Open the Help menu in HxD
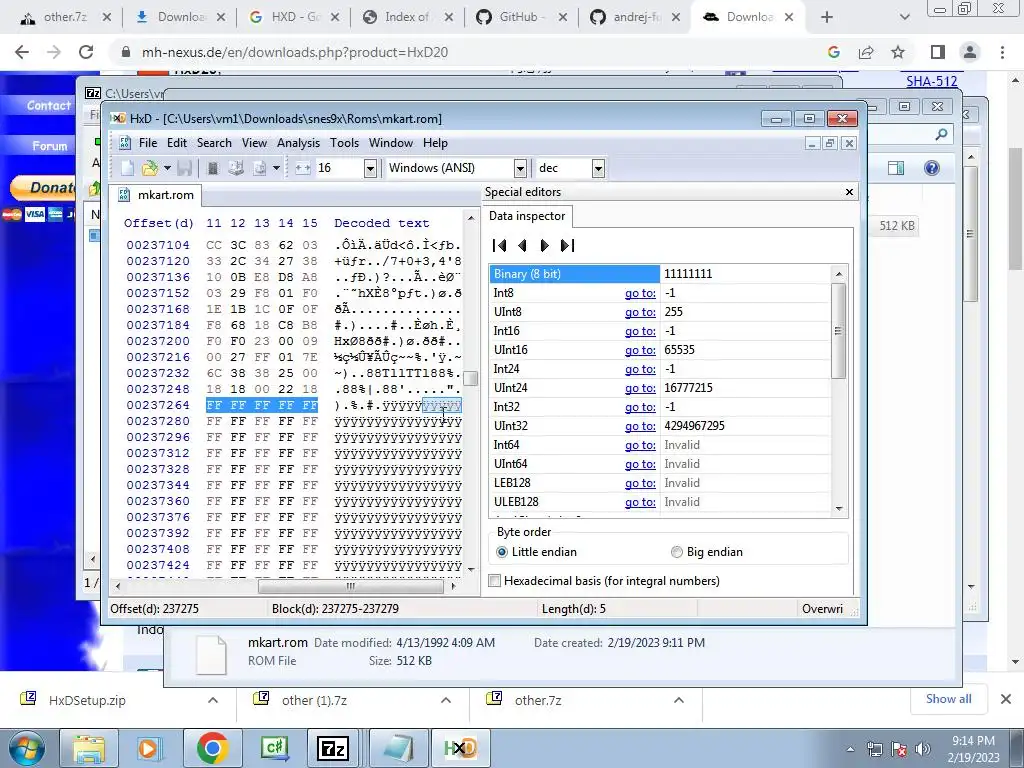Screen dimensions: 1024x768 (436, 143)
